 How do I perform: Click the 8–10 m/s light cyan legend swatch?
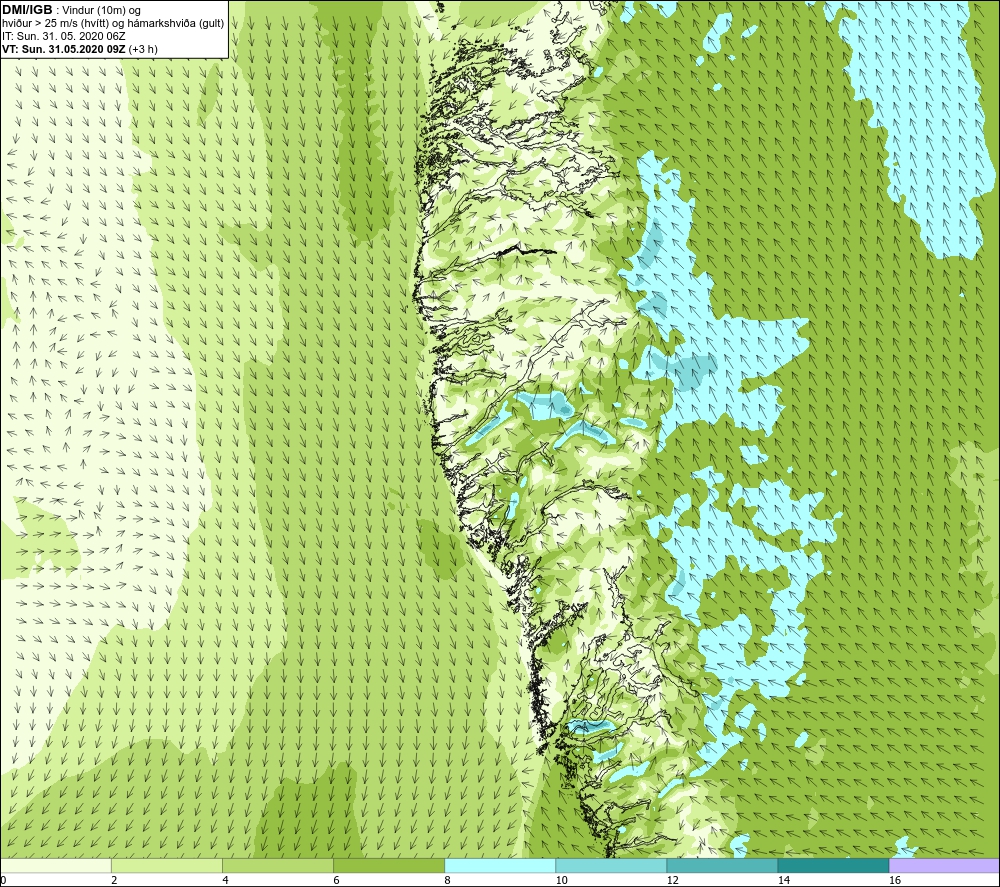(x=500, y=865)
